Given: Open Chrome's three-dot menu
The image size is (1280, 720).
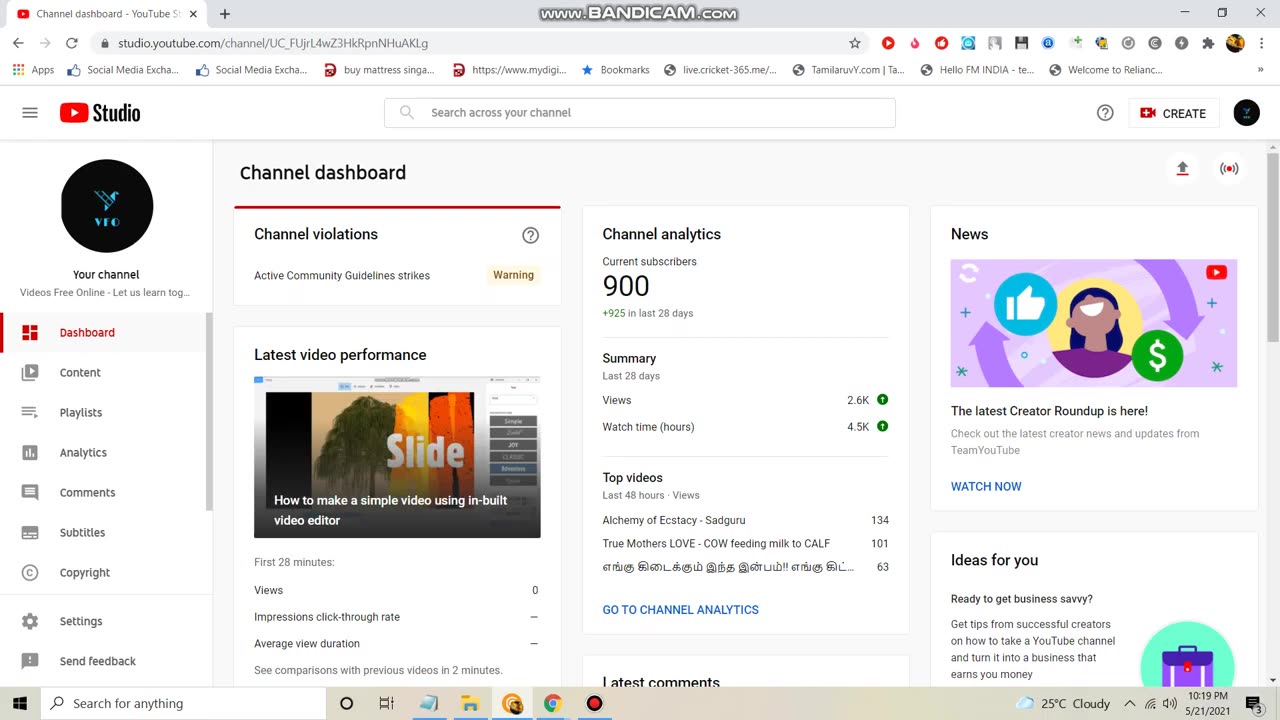Looking at the screenshot, I should [x=1261, y=43].
